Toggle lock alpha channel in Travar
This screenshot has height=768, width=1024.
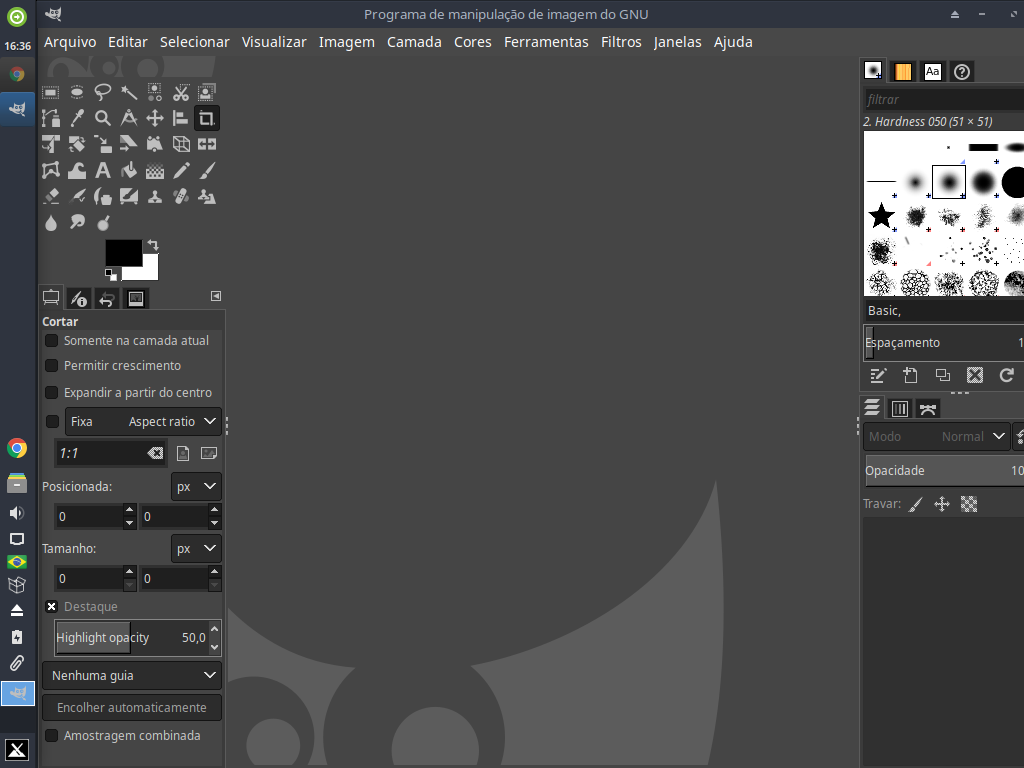tap(969, 504)
